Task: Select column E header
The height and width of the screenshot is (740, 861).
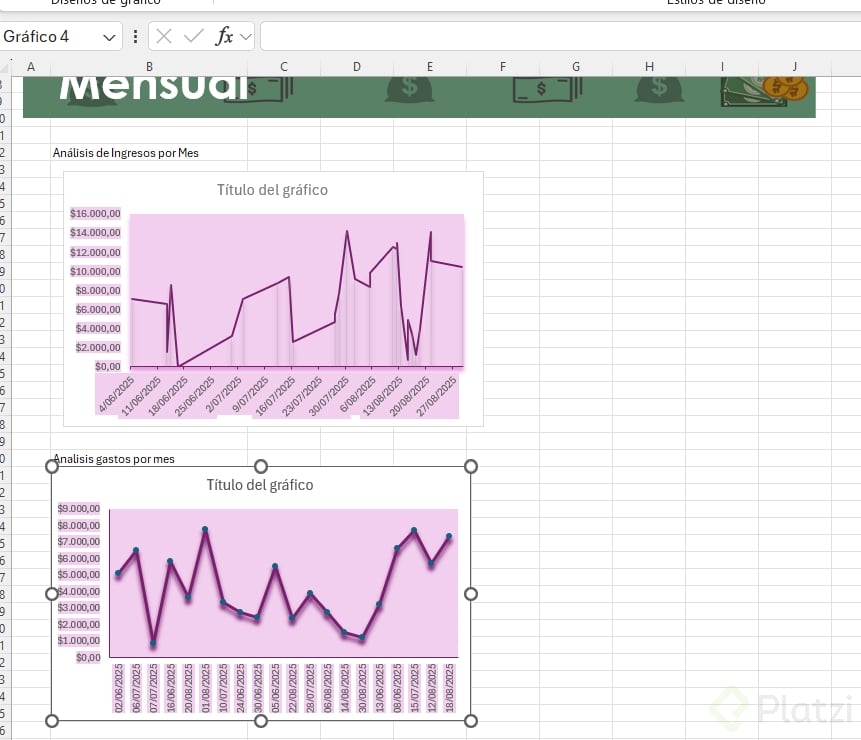Action: click(x=430, y=66)
